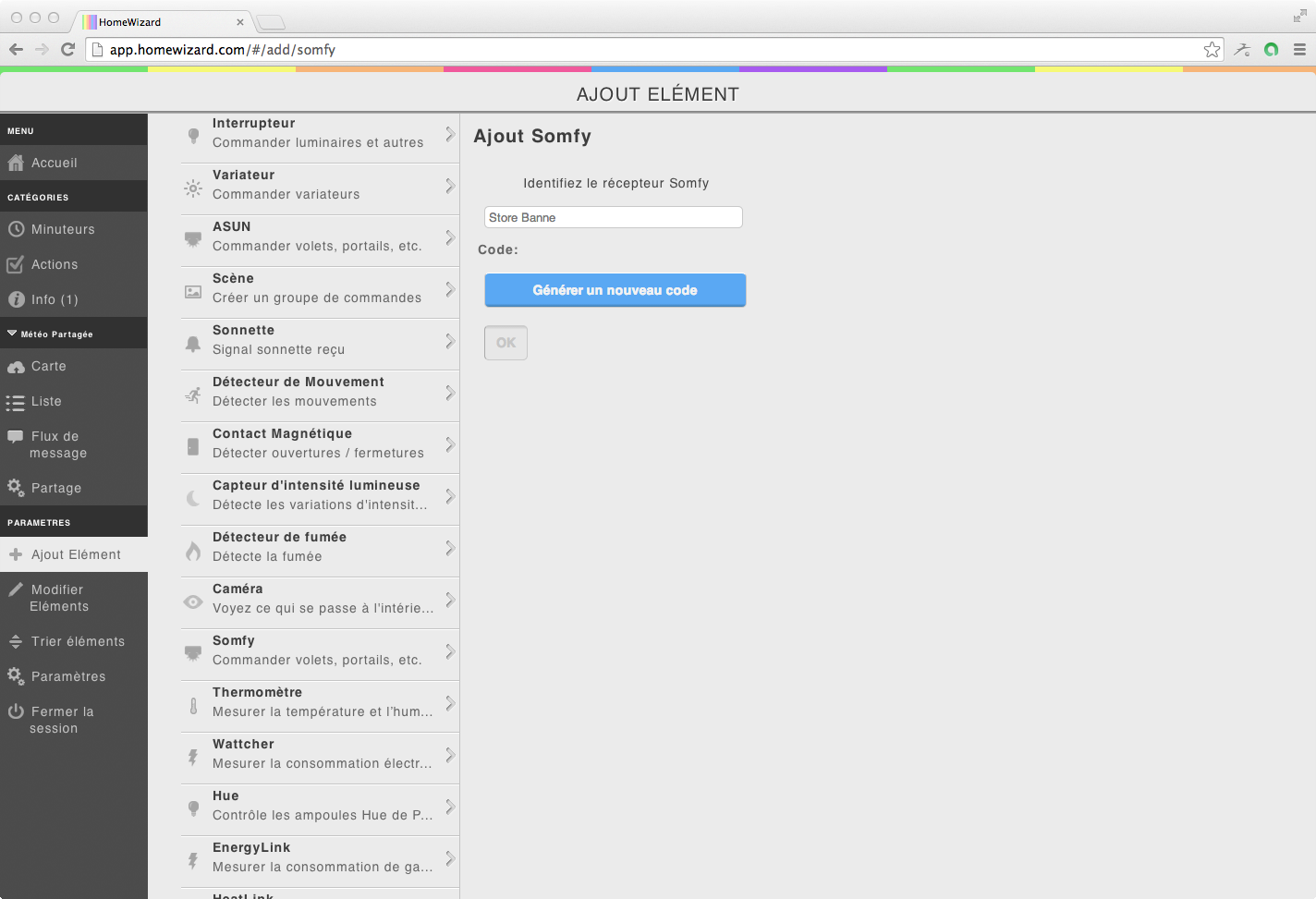The height and width of the screenshot is (899, 1316).
Task: Click the Partage gears icon
Action: click(x=16, y=488)
